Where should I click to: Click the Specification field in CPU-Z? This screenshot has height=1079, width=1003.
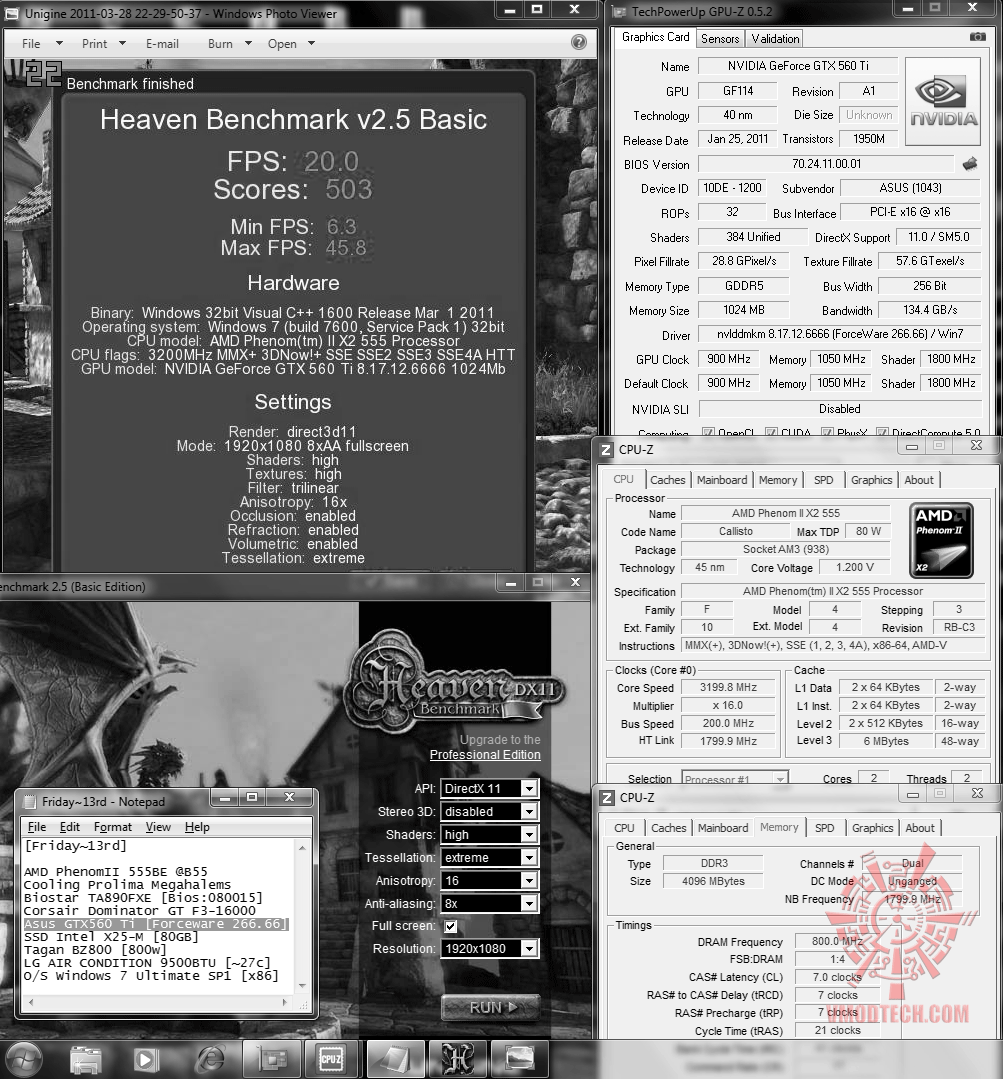click(832, 591)
